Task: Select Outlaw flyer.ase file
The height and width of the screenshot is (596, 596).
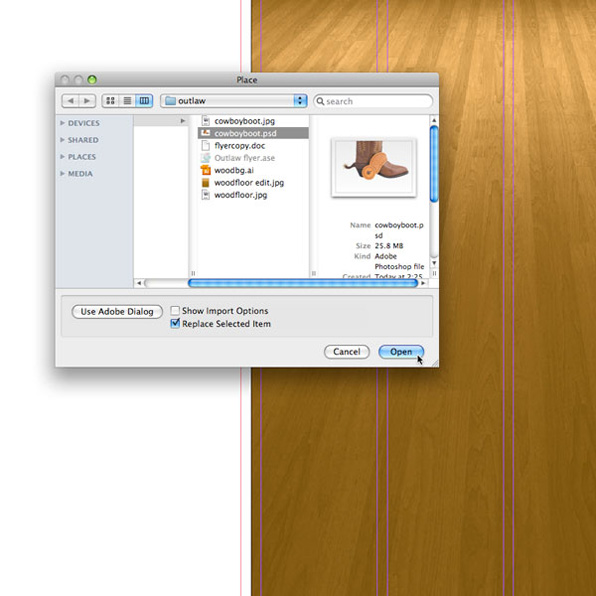Action: coord(253,158)
